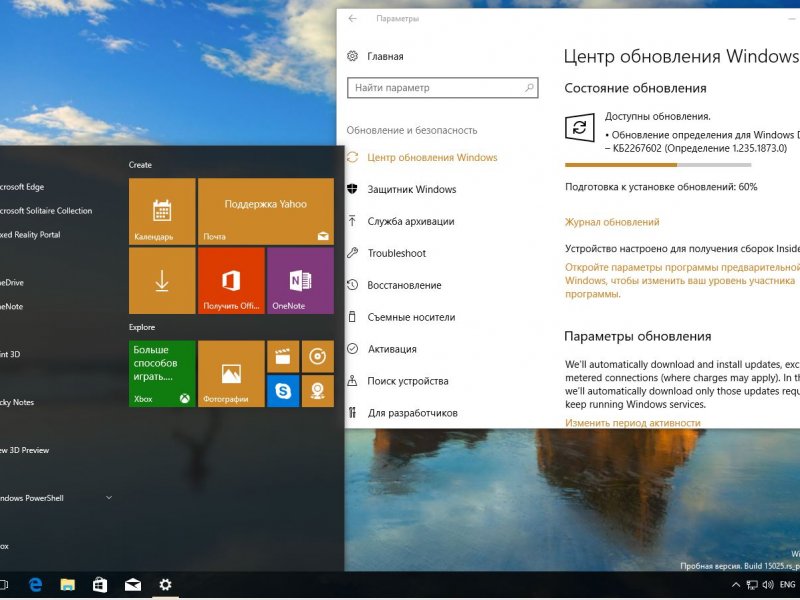The height and width of the screenshot is (600, 800).
Task: Open the Календарь tile in Start menu
Action: pyautogui.click(x=162, y=211)
